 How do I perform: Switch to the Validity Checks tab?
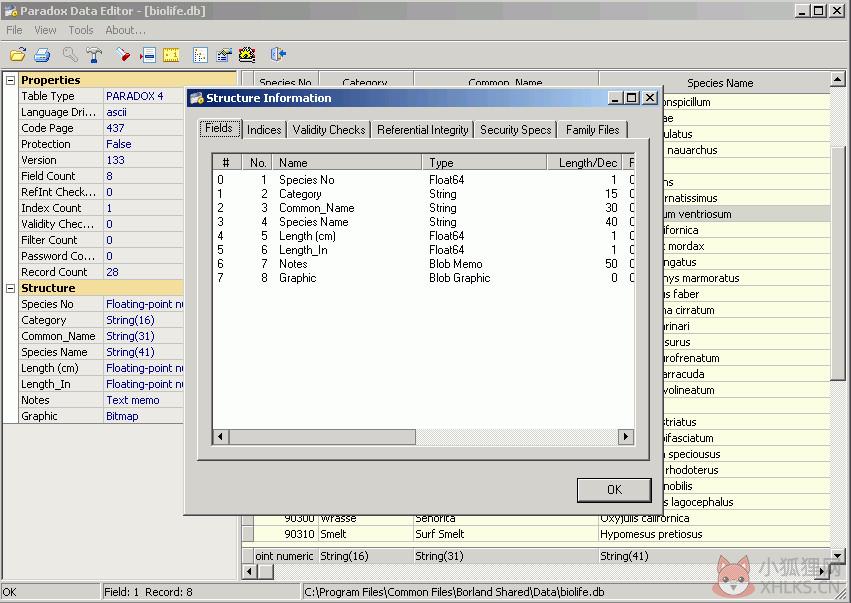pos(329,130)
